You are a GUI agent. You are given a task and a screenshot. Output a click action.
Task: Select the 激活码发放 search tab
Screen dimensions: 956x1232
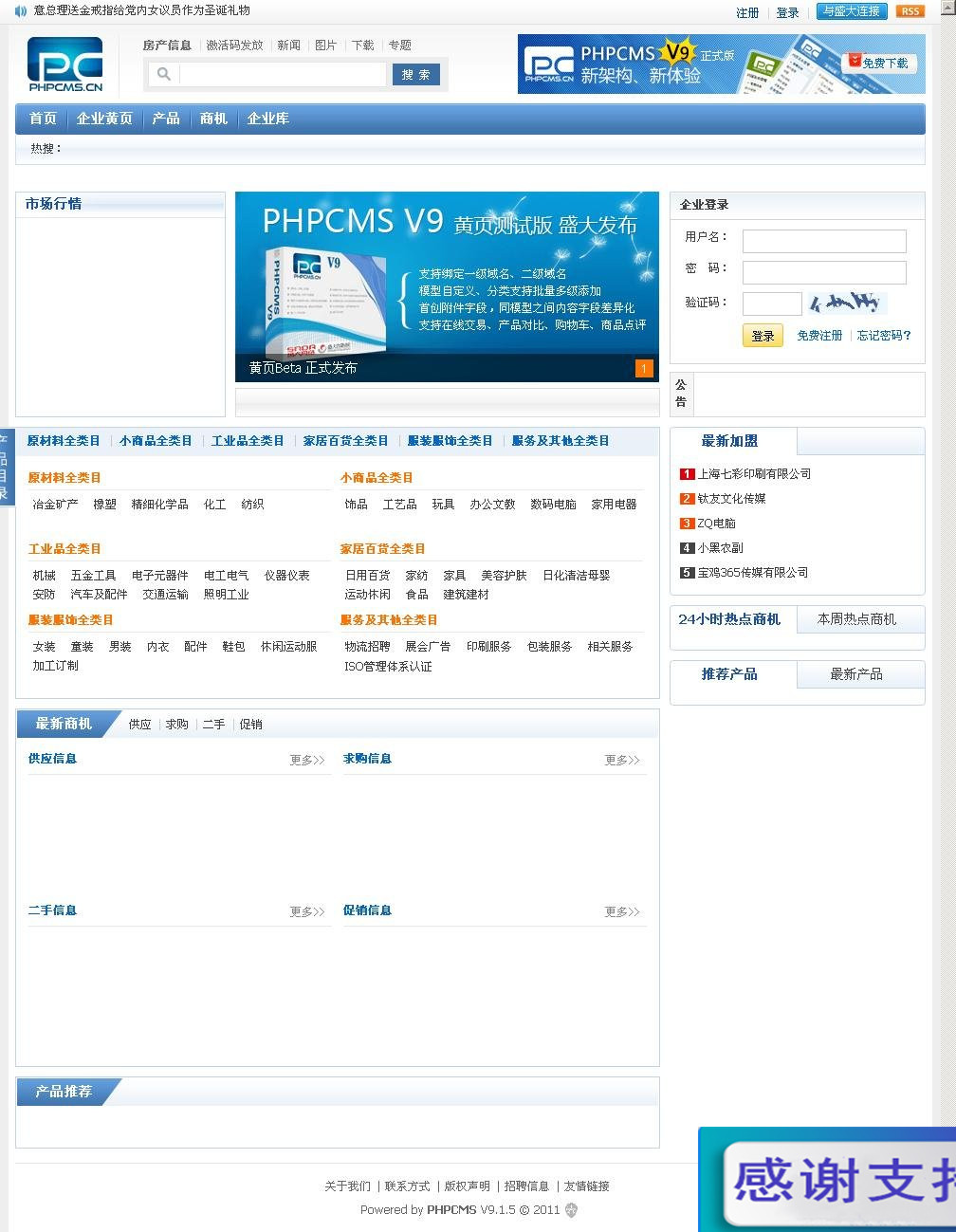pyautogui.click(x=234, y=46)
